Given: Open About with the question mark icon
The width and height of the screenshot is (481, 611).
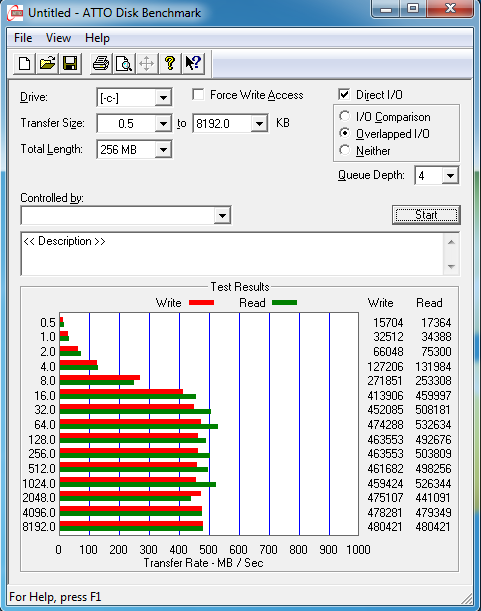Looking at the screenshot, I should (x=170, y=63).
